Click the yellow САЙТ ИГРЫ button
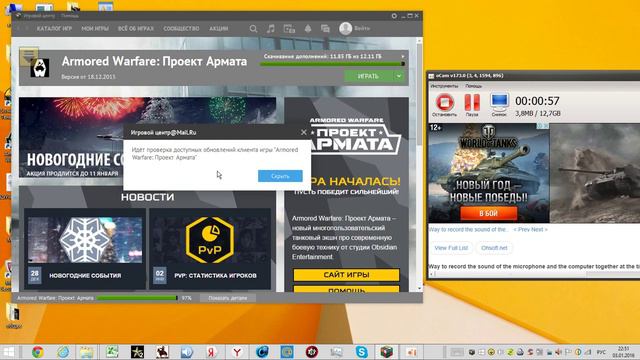640x360 pixels. (346, 275)
